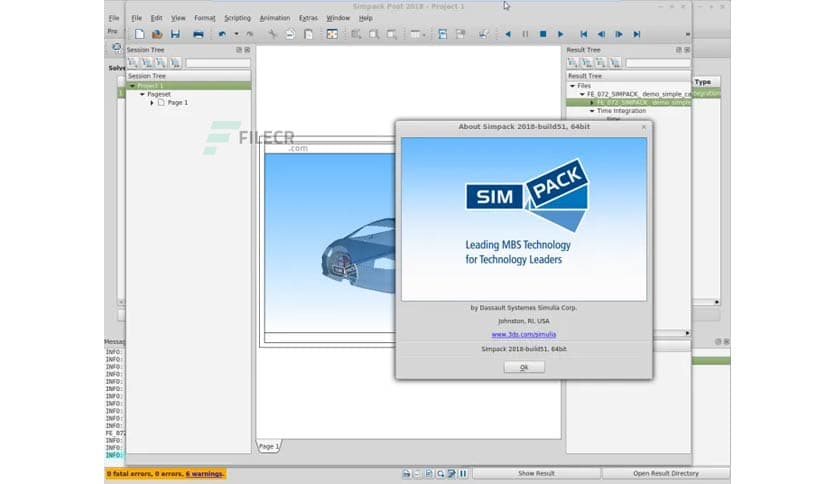Viewport: 836px width, 484px height.
Task: Click Ok in the About Simpack dialog
Action: 524,367
